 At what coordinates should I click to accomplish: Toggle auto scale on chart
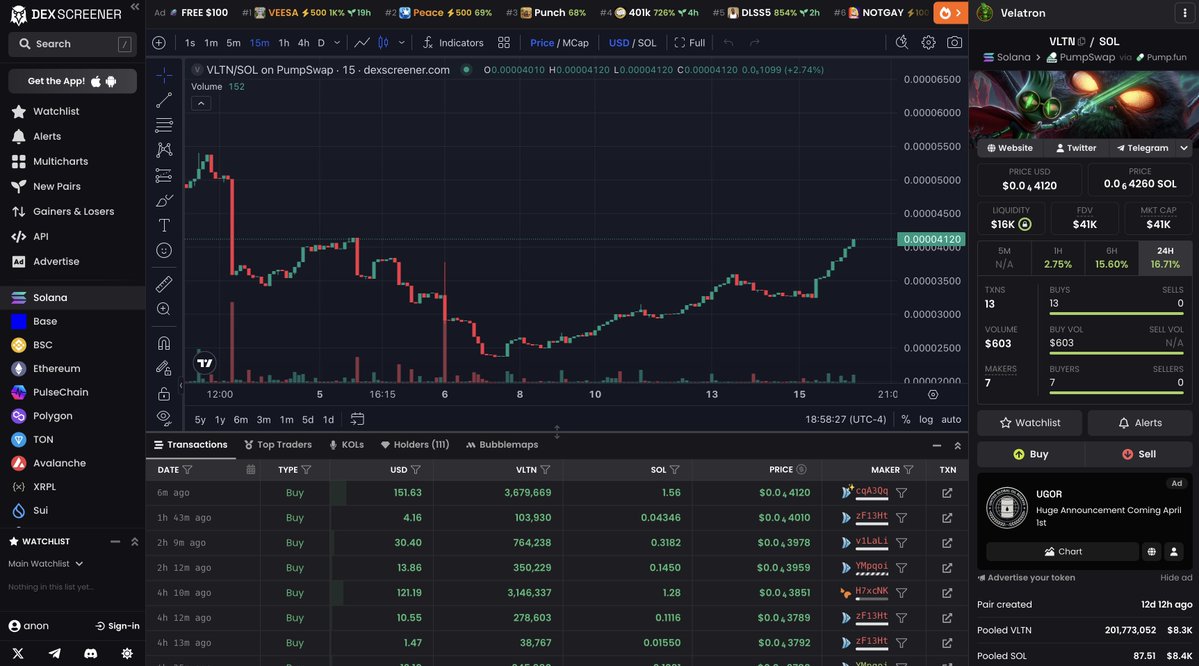pyautogui.click(x=951, y=419)
